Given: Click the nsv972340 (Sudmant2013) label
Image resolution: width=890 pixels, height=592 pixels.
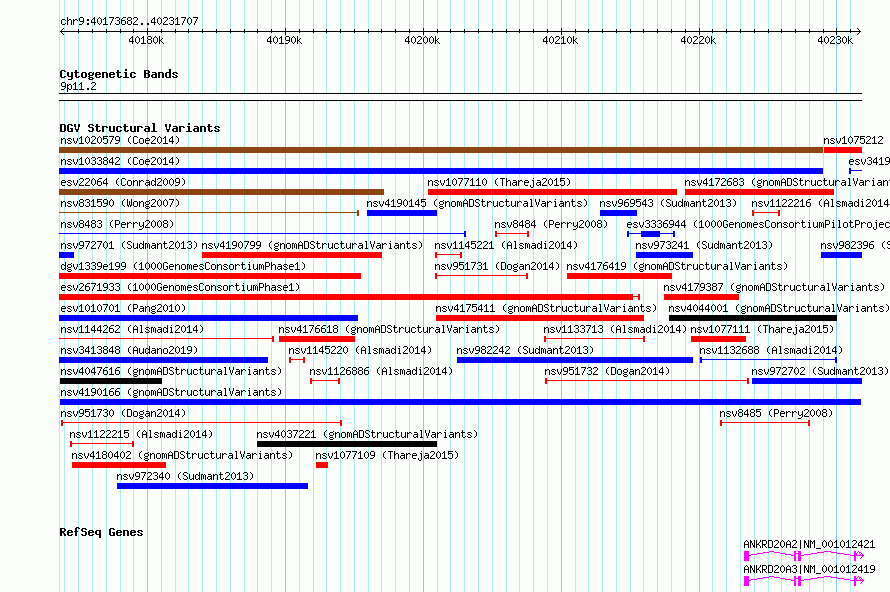Looking at the screenshot, I should (x=185, y=476).
